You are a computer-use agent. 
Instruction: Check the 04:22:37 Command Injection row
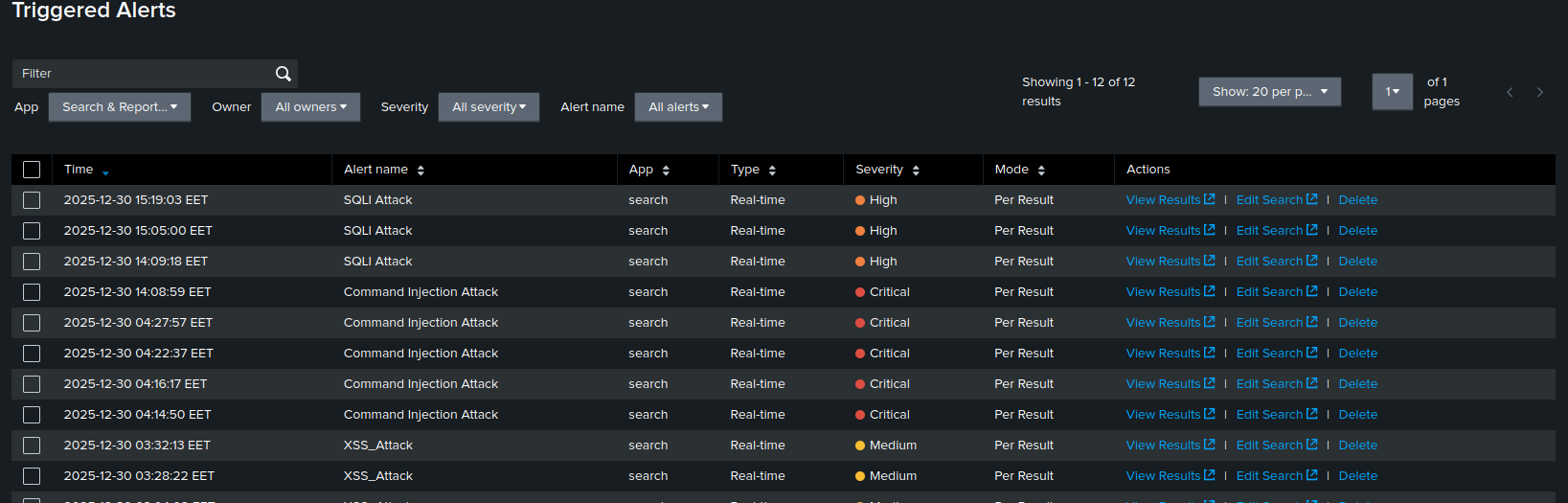(x=32, y=354)
